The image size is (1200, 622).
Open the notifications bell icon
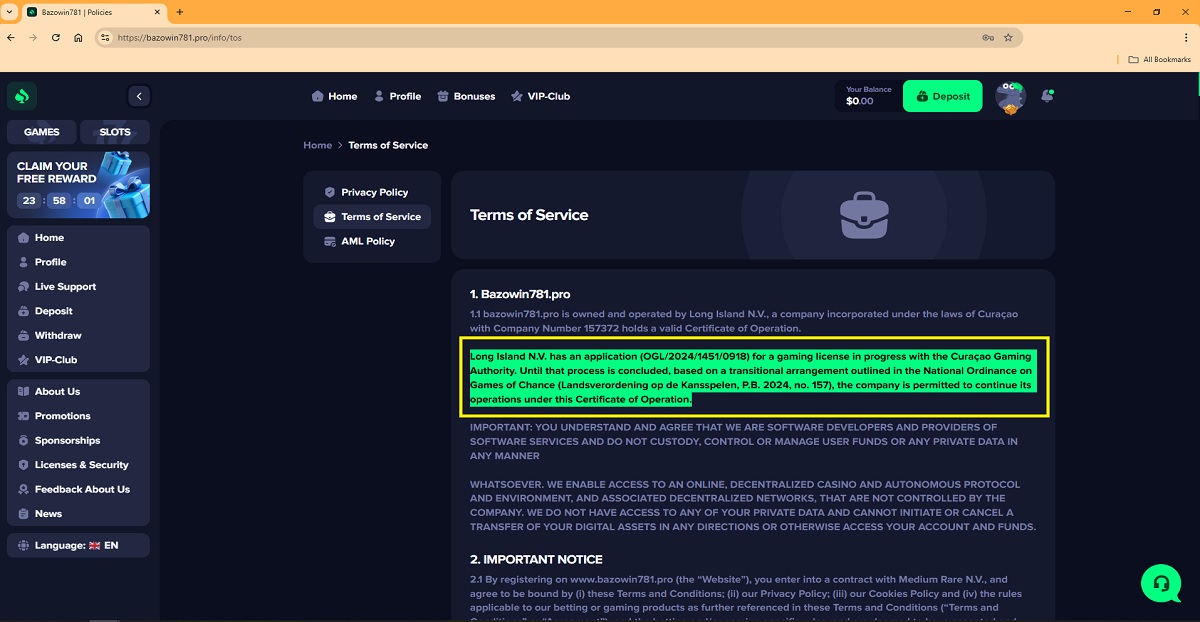1047,96
